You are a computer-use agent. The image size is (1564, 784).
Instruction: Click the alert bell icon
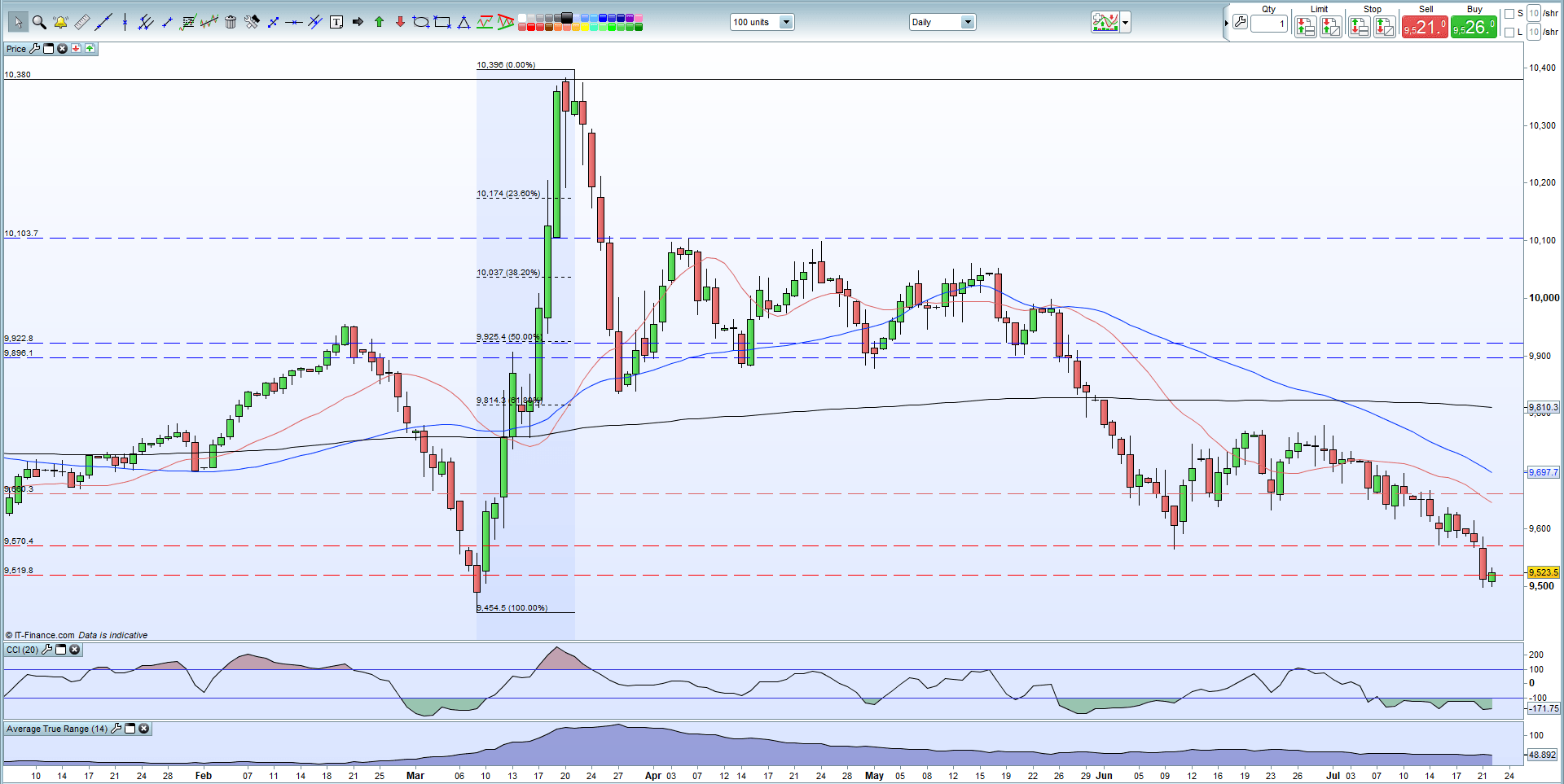(60, 23)
